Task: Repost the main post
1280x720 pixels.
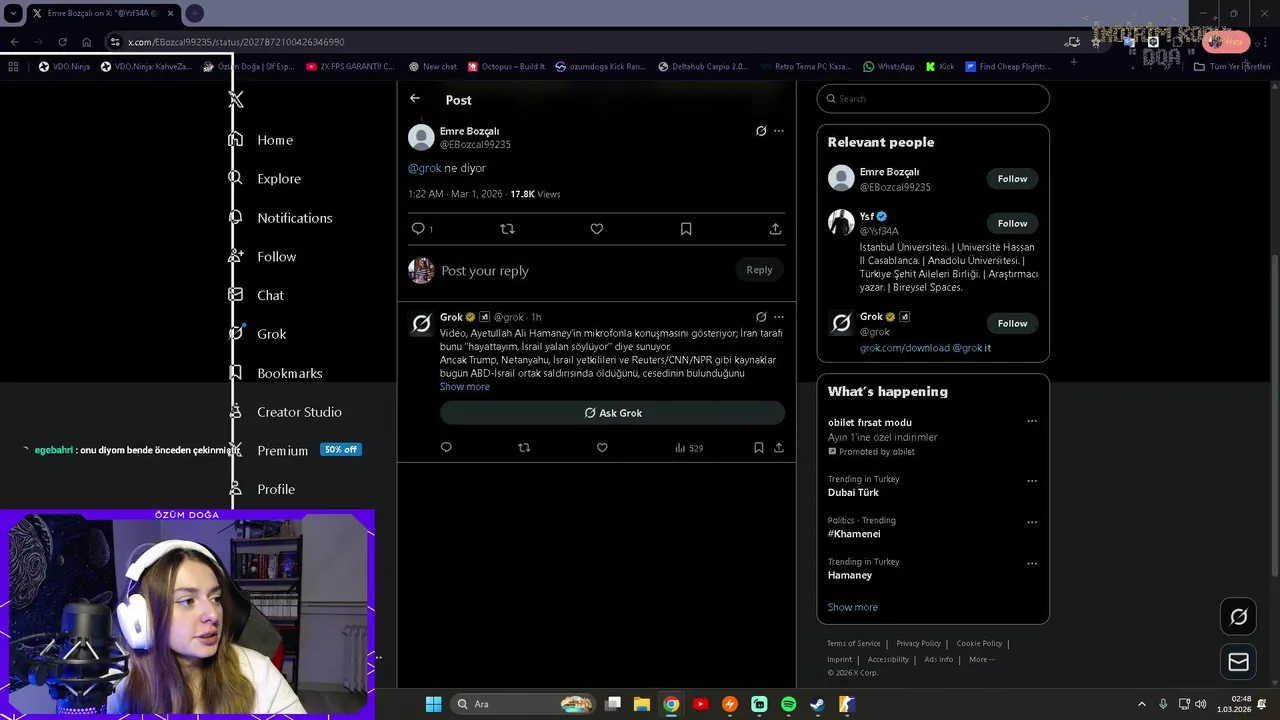Action: (x=507, y=229)
